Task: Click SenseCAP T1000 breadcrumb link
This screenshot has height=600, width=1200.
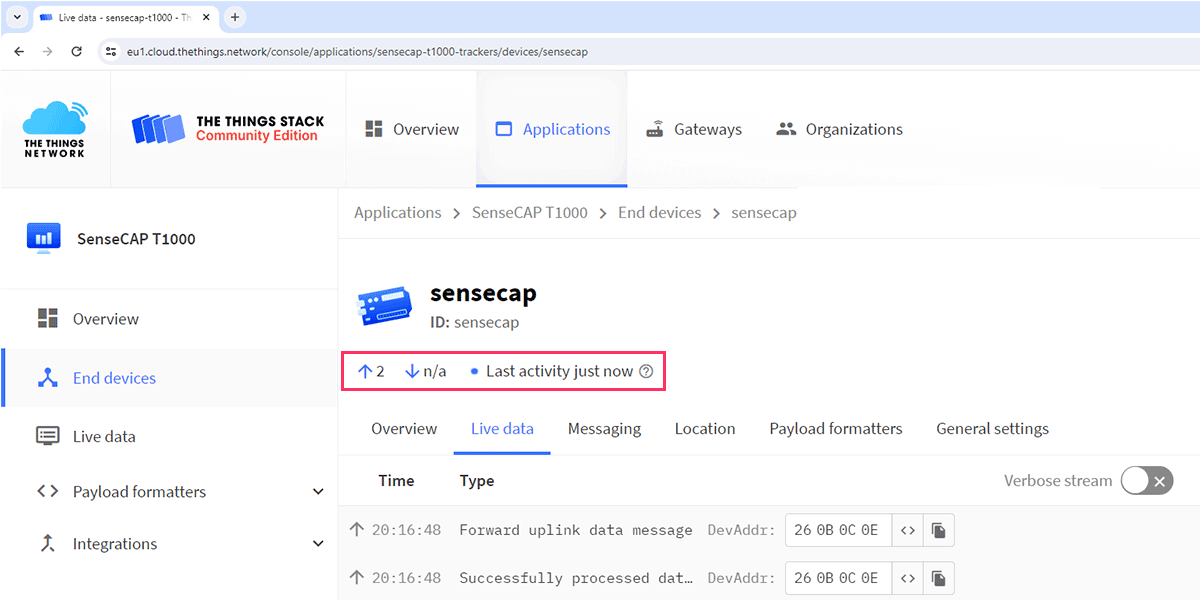Action: [x=530, y=212]
